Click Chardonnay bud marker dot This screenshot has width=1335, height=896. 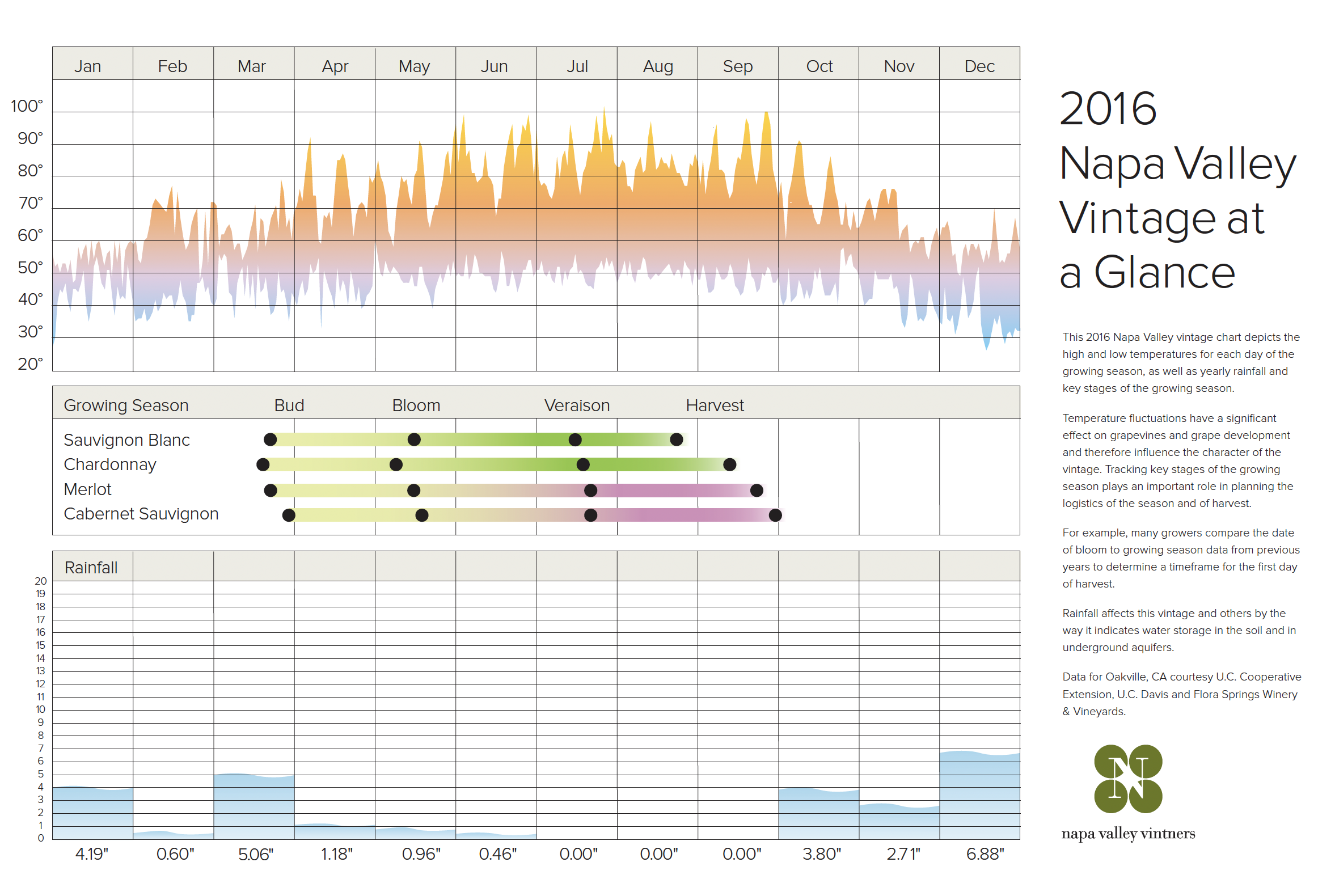point(263,464)
